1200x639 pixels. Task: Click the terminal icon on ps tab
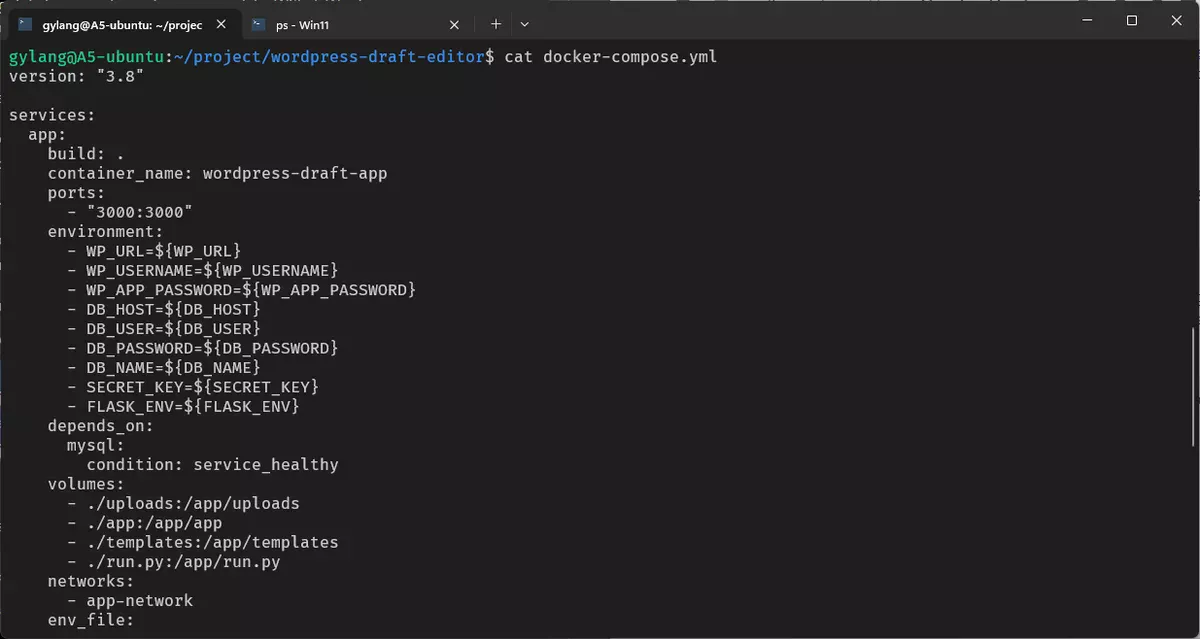click(x=259, y=23)
